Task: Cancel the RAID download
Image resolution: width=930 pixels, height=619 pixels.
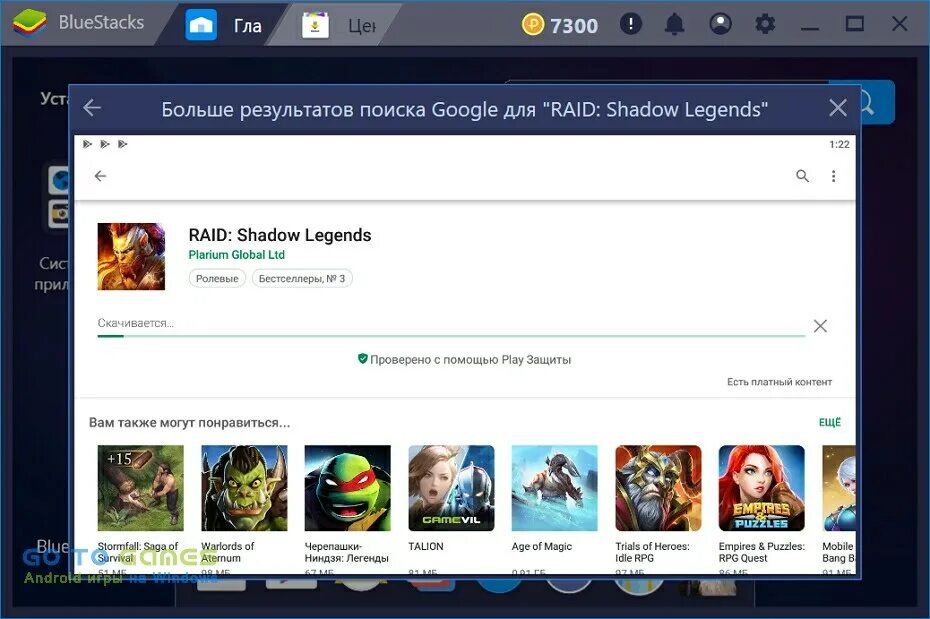Action: click(x=820, y=326)
